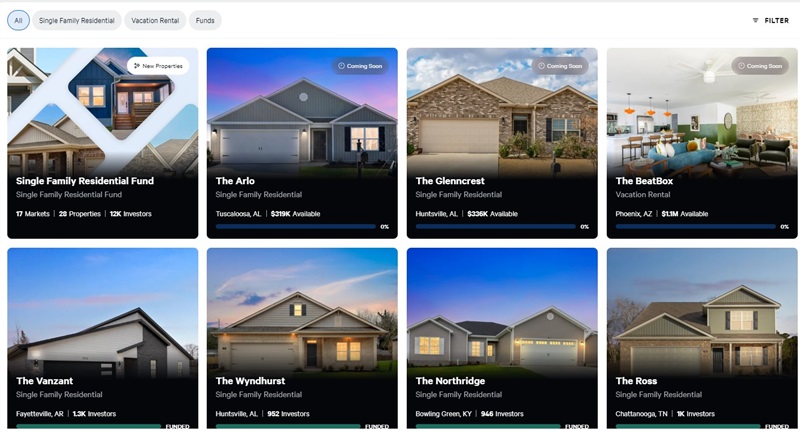The height and width of the screenshot is (432, 800).
Task: Click the New Properties badge
Action: (x=158, y=66)
